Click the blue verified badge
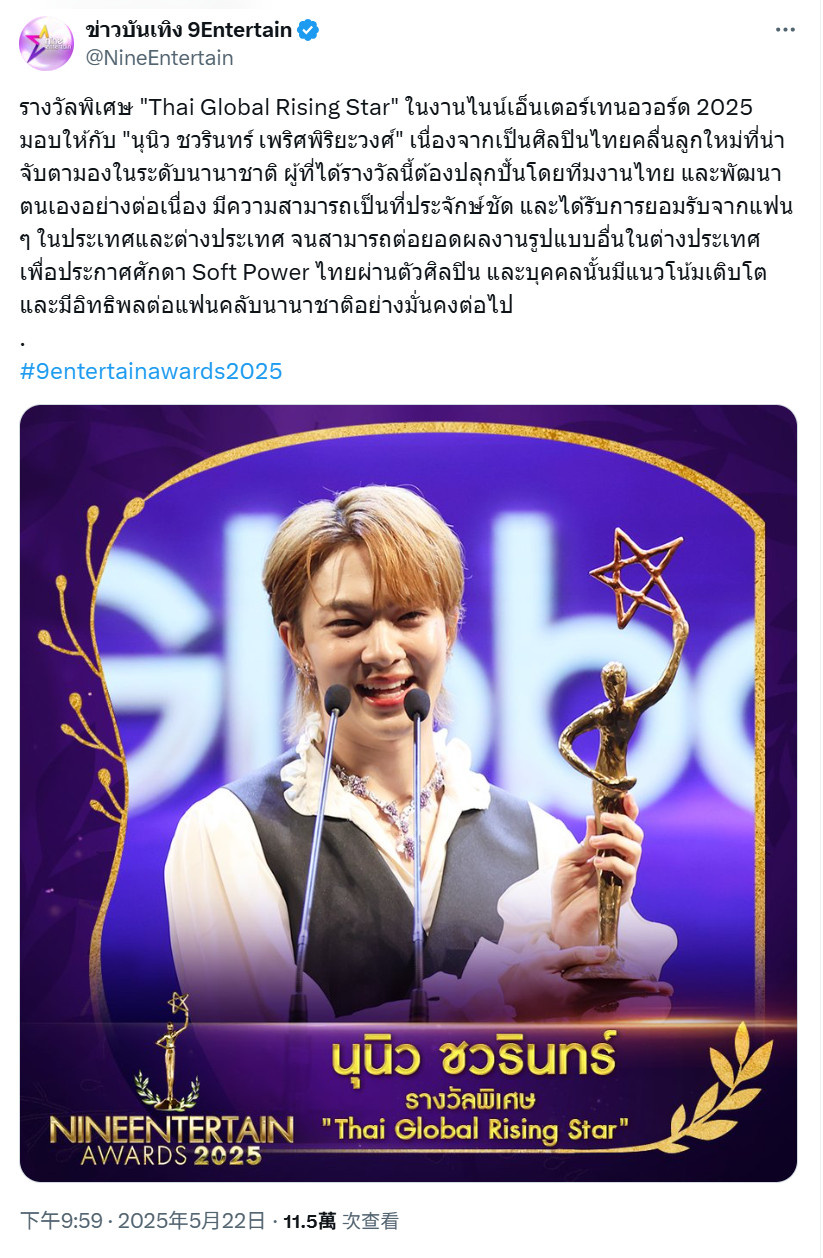This screenshot has height=1258, width=823. pyautogui.click(x=308, y=30)
